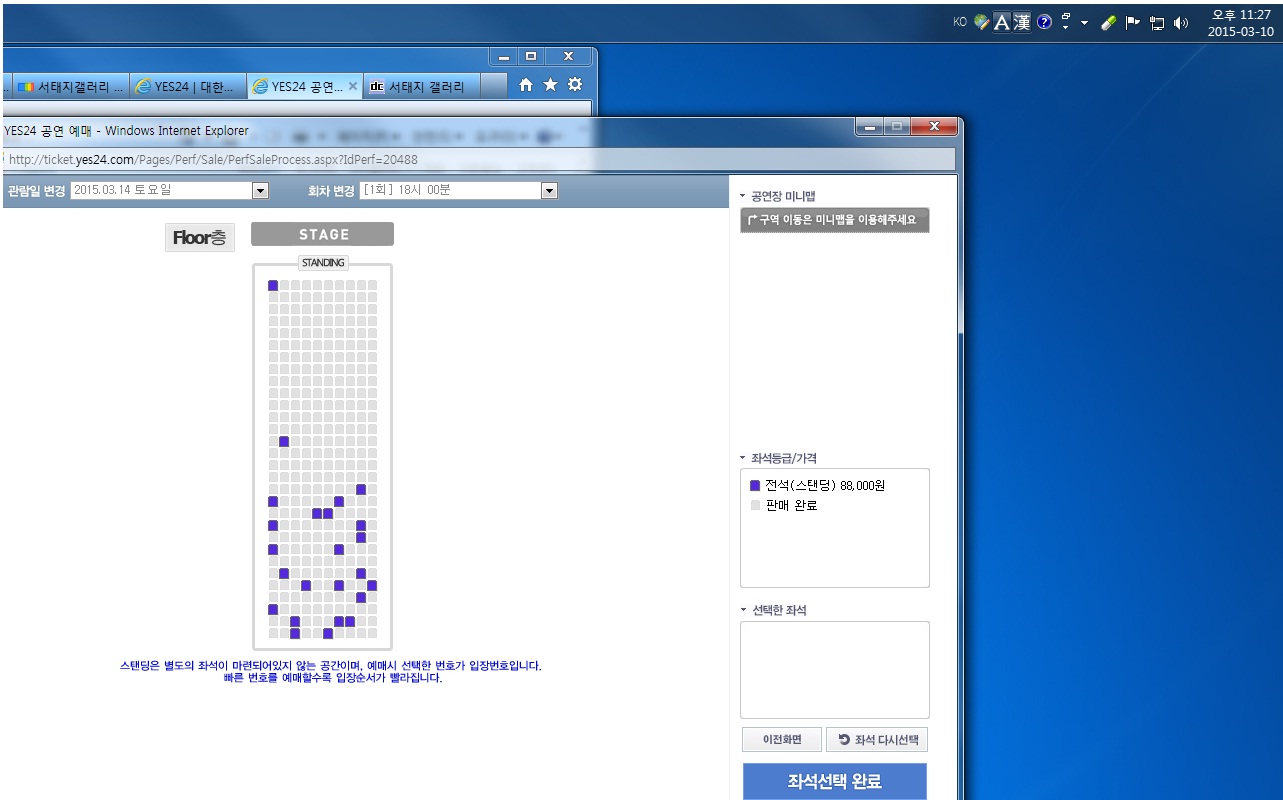Switch to the YES24 | 대한... tab
This screenshot has width=1283, height=800.
click(x=190, y=86)
